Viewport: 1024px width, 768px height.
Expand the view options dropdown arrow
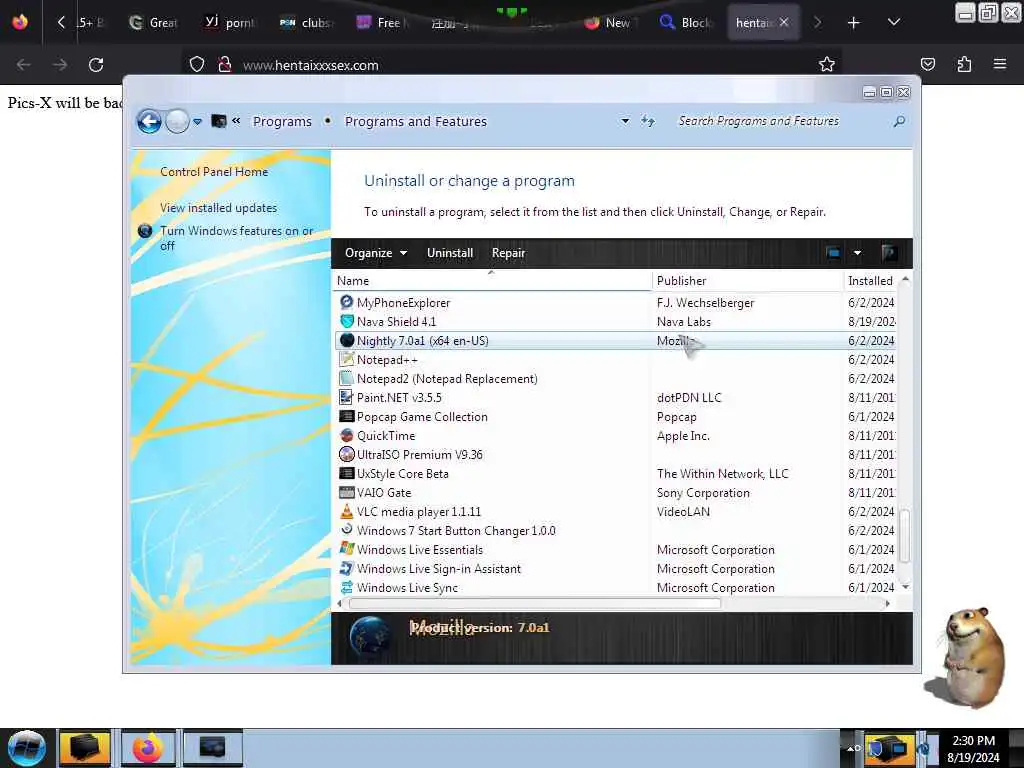pos(857,253)
